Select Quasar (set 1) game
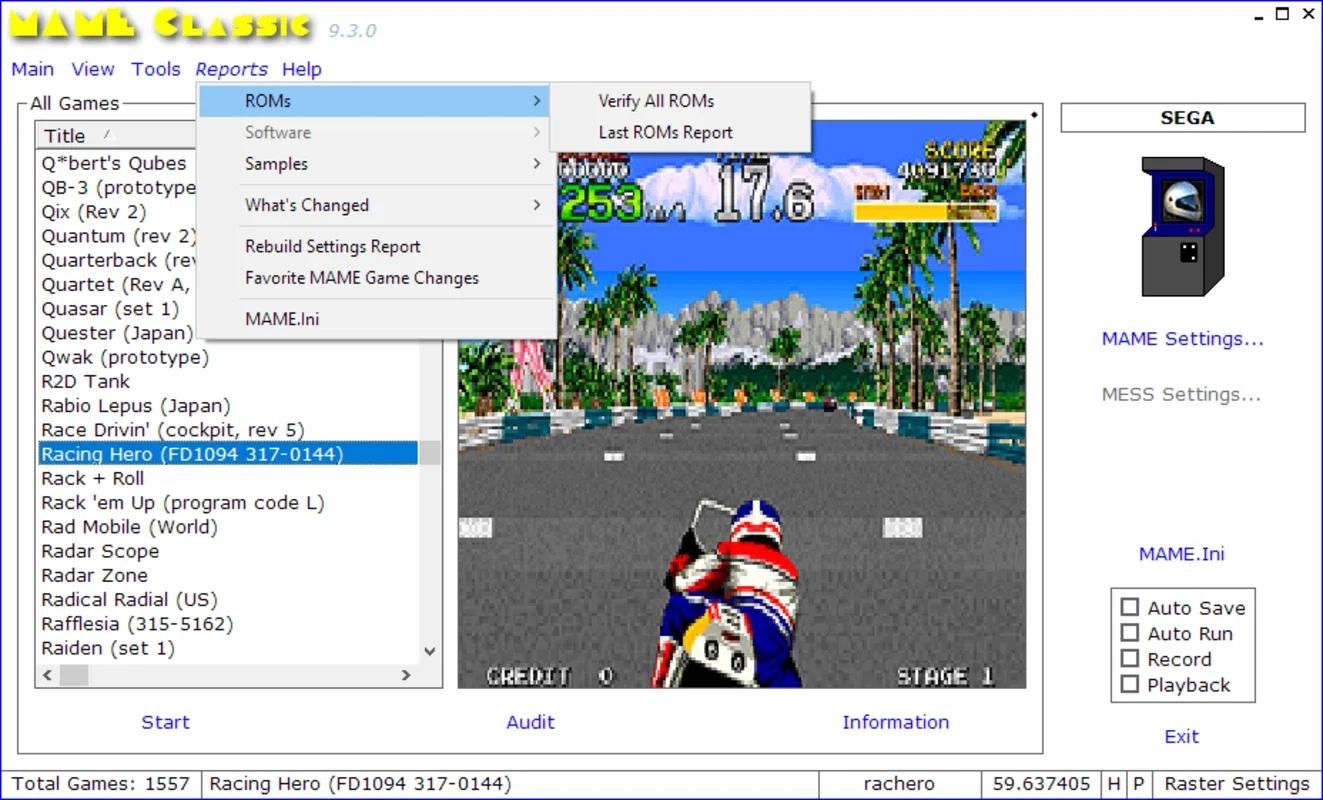Screen dimensions: 1323x800 point(110,309)
